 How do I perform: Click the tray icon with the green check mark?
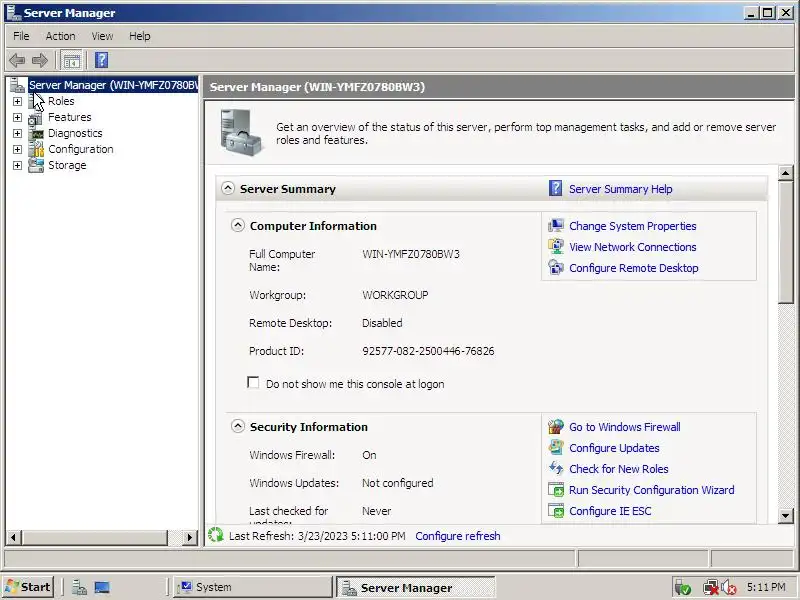point(683,588)
